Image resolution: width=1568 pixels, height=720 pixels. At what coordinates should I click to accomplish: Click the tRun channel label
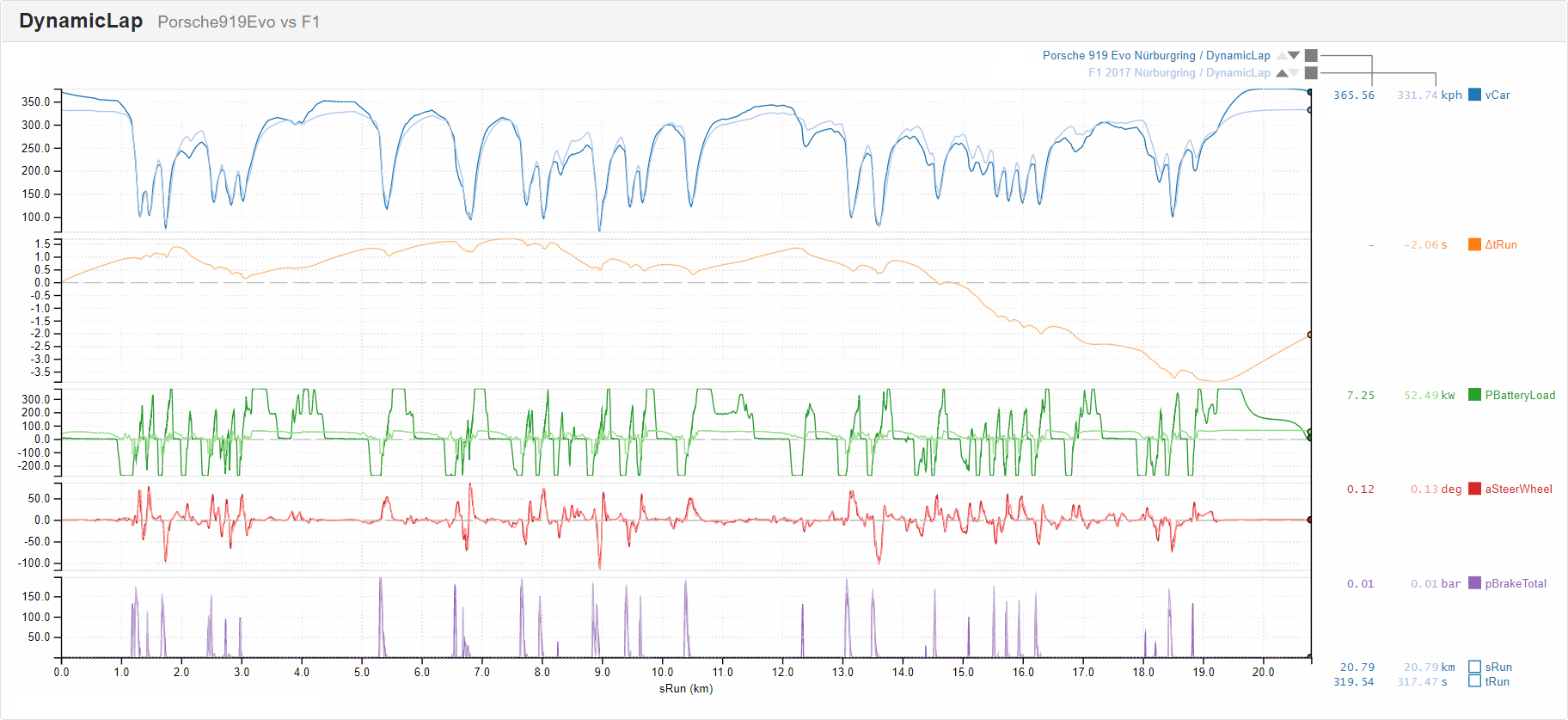click(x=1497, y=681)
